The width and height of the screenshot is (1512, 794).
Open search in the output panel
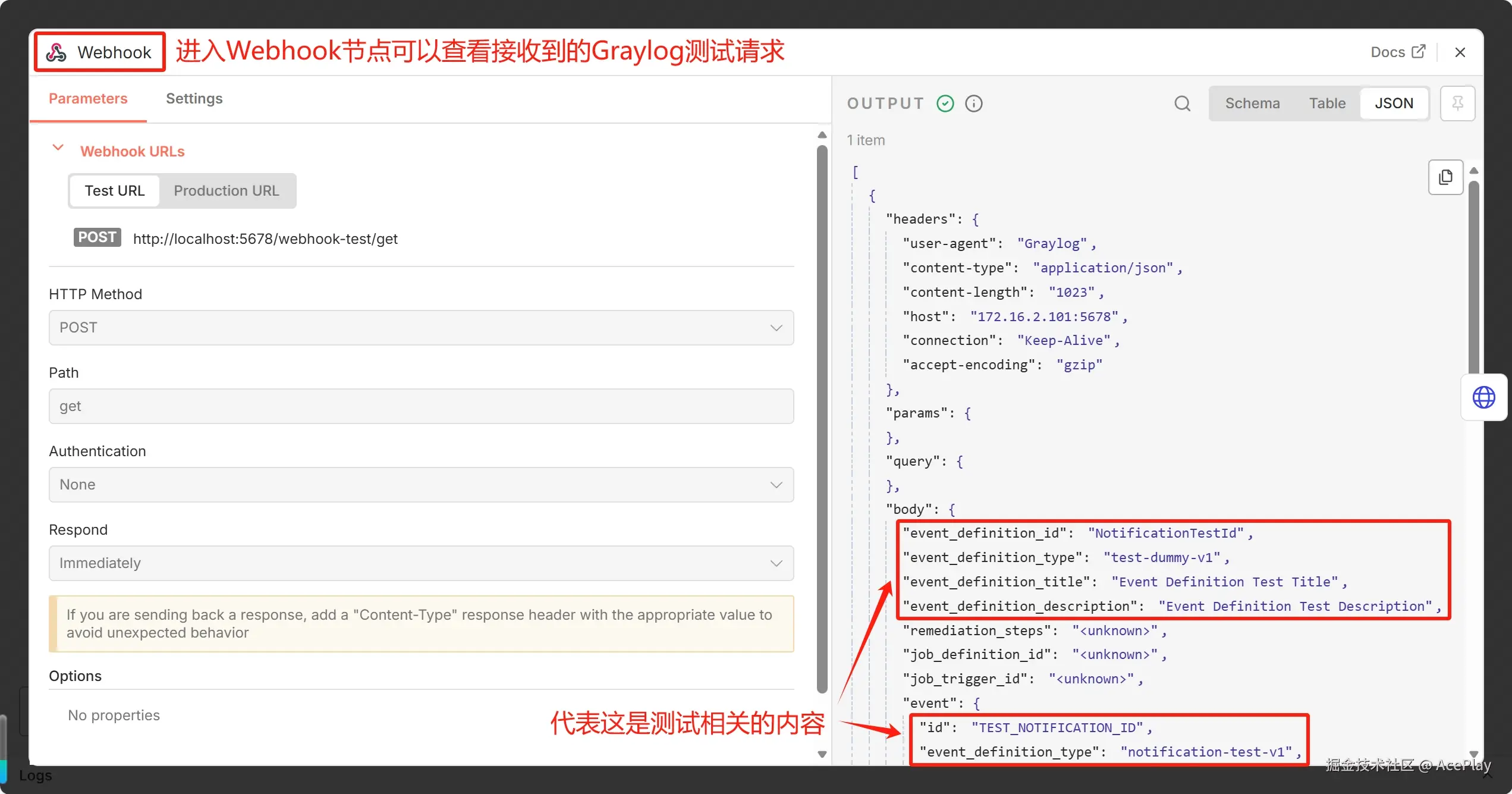(1183, 103)
